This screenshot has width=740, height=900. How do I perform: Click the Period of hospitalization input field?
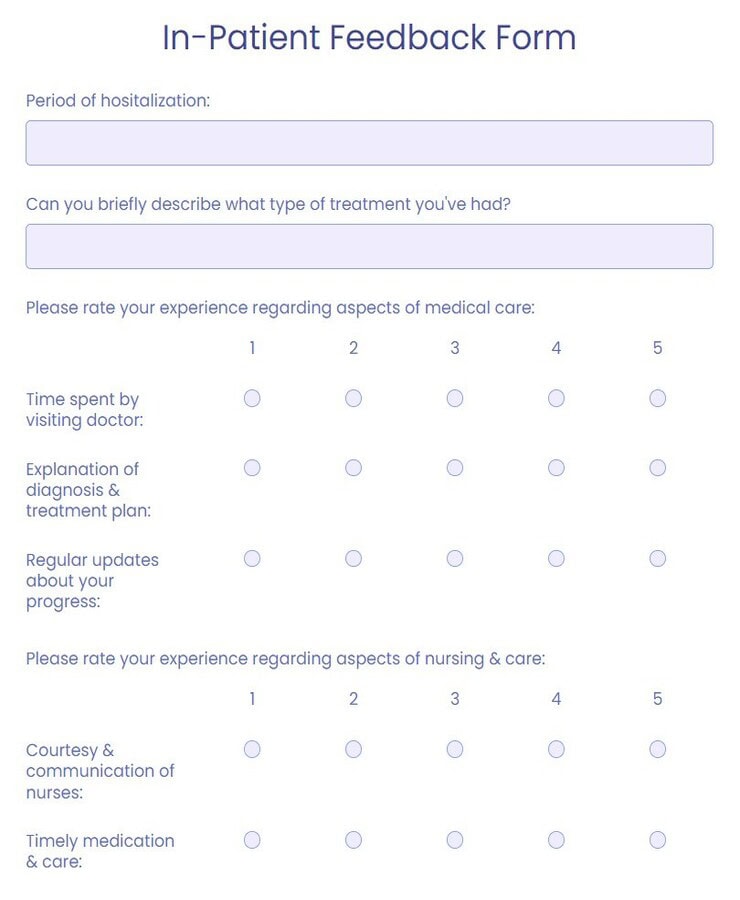pos(369,143)
